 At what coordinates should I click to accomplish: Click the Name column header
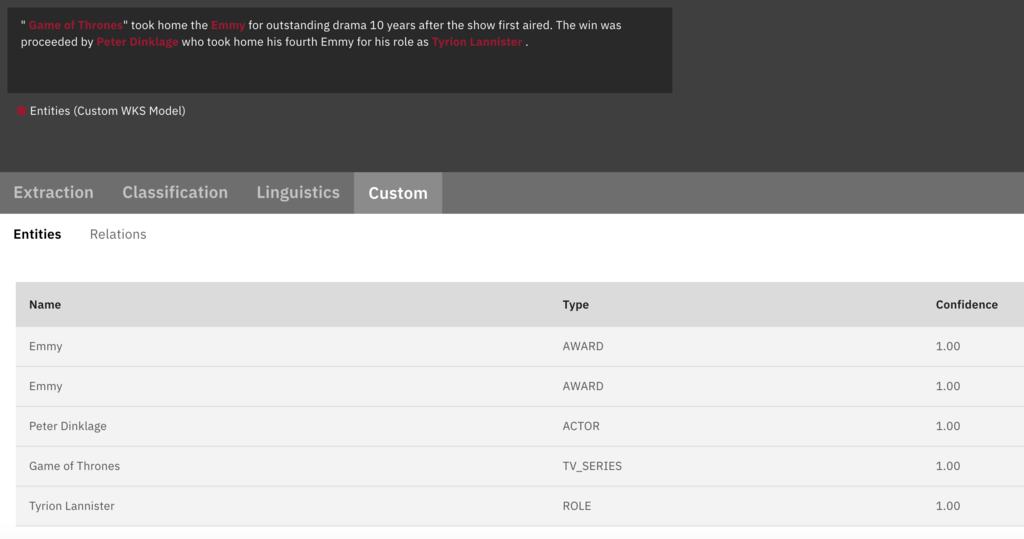pyautogui.click(x=45, y=305)
